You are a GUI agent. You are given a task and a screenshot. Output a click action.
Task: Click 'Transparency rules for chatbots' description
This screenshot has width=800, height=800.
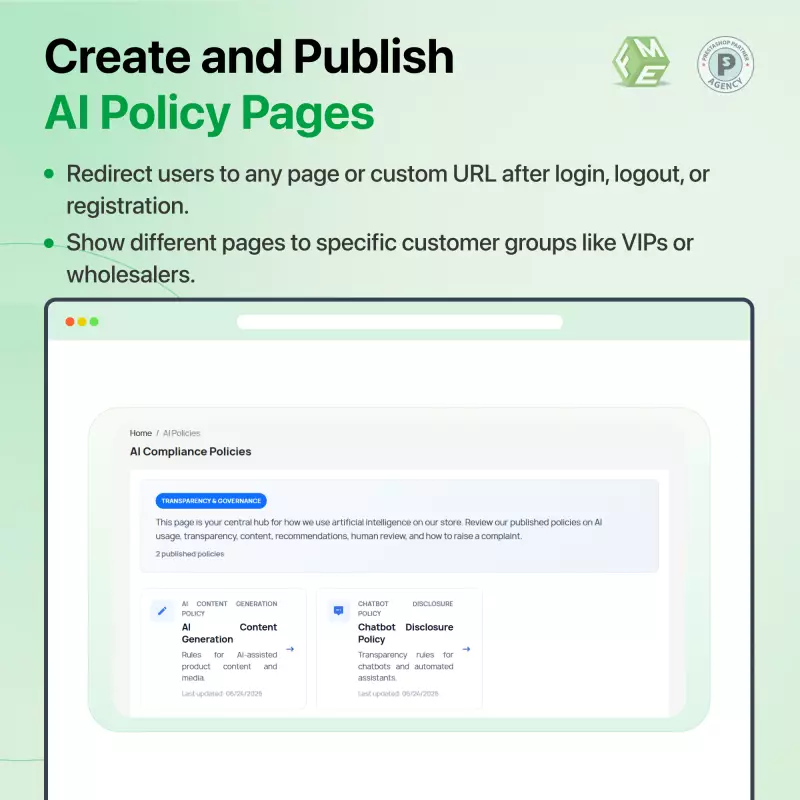[406, 666]
